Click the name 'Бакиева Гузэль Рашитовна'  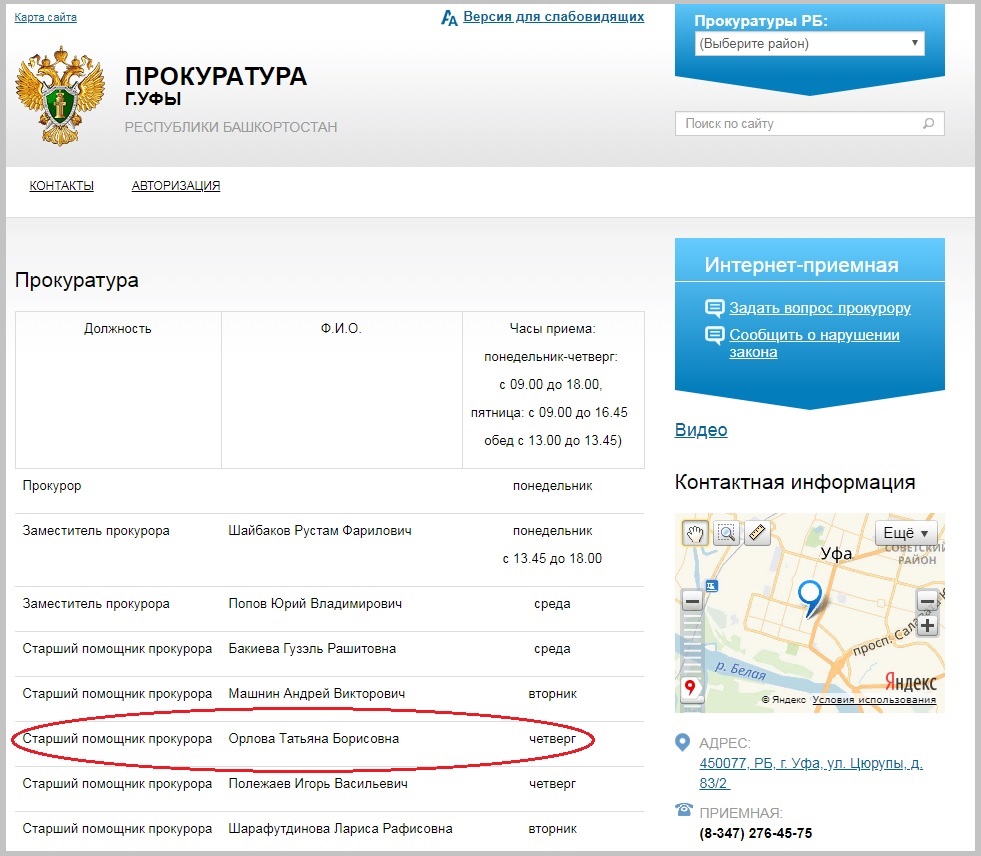coord(312,649)
